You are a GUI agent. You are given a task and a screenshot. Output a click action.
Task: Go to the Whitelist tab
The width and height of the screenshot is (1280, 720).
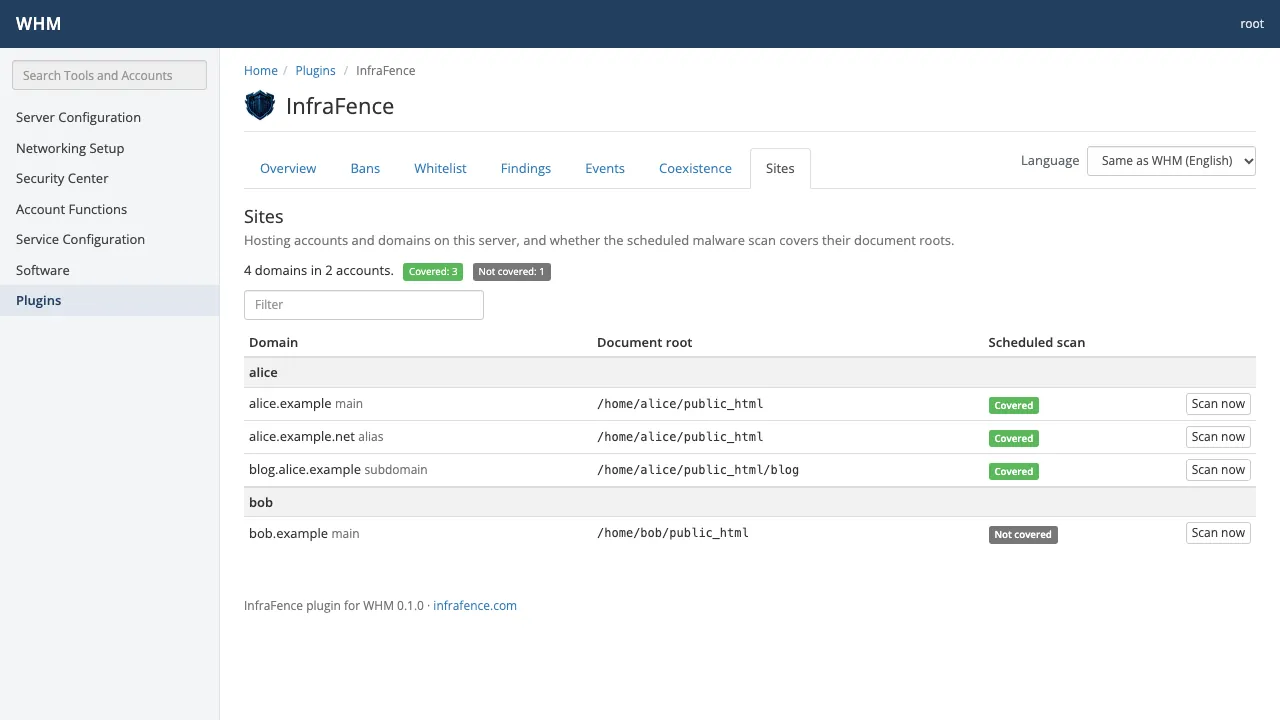(440, 168)
